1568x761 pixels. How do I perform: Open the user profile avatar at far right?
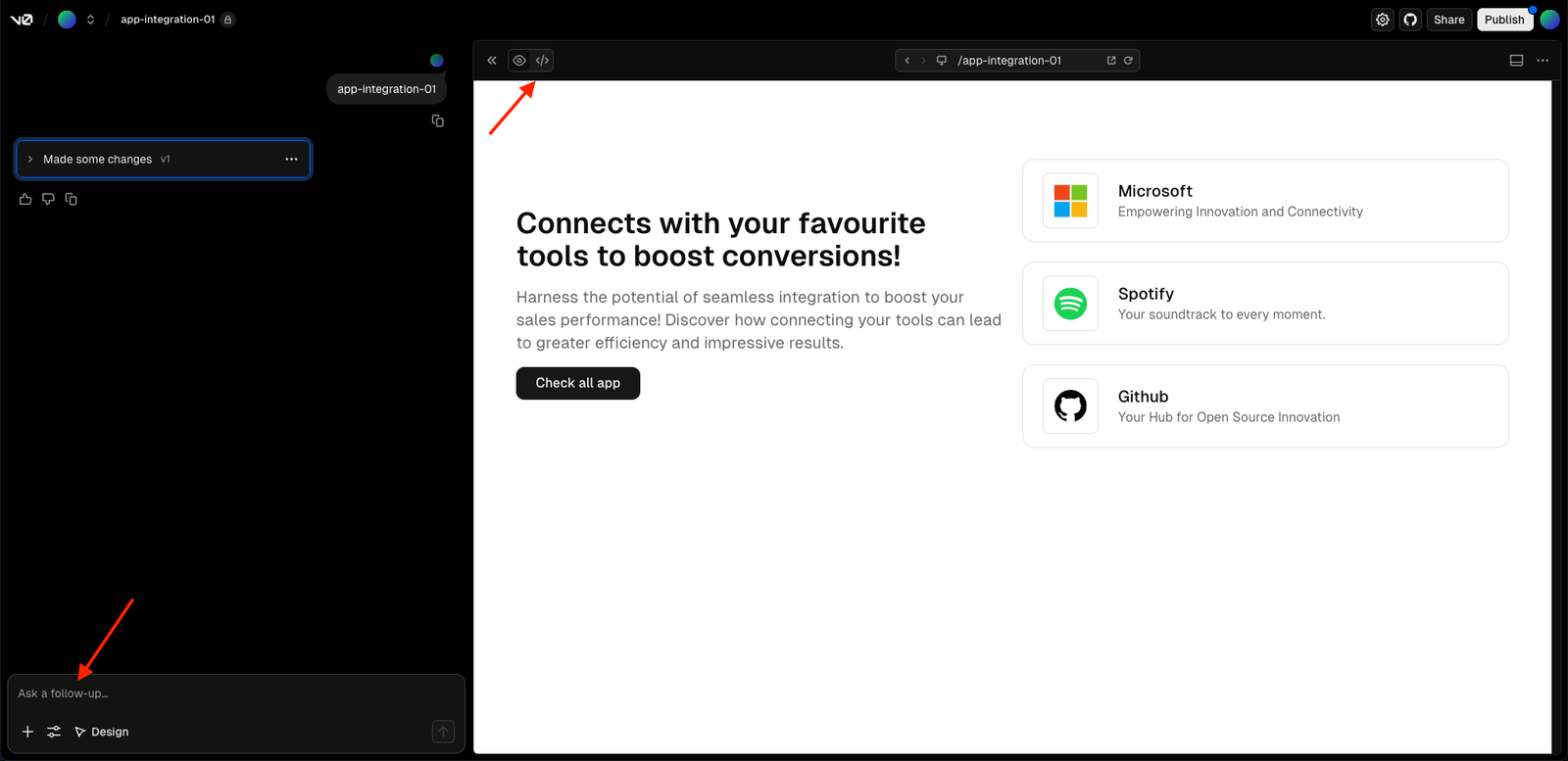coord(1549,20)
